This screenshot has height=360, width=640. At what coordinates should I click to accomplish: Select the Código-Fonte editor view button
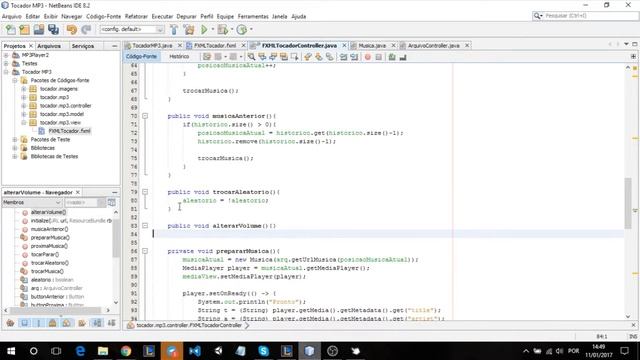(141, 57)
